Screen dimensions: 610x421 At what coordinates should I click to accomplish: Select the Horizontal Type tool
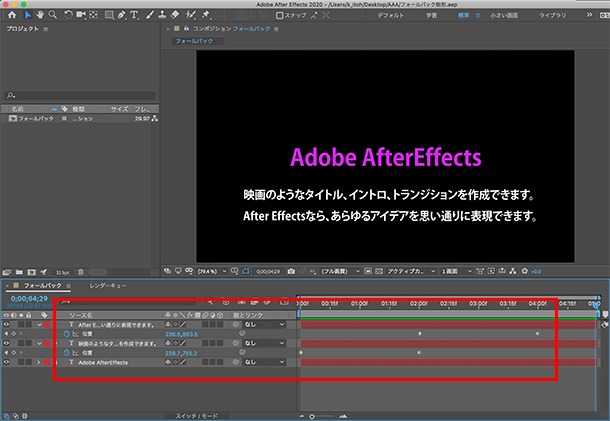coord(134,15)
